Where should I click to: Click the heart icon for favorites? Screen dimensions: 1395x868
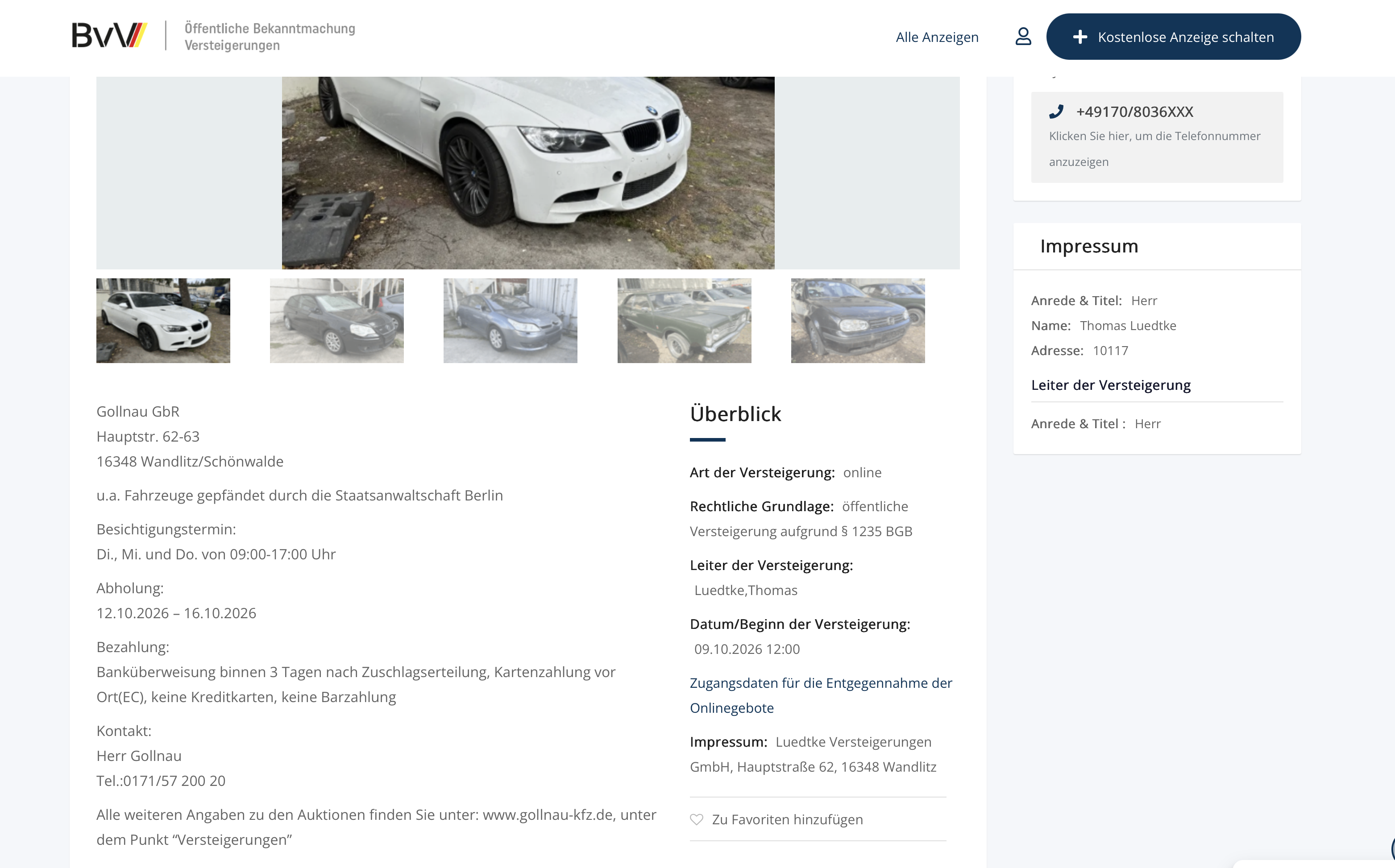[696, 819]
